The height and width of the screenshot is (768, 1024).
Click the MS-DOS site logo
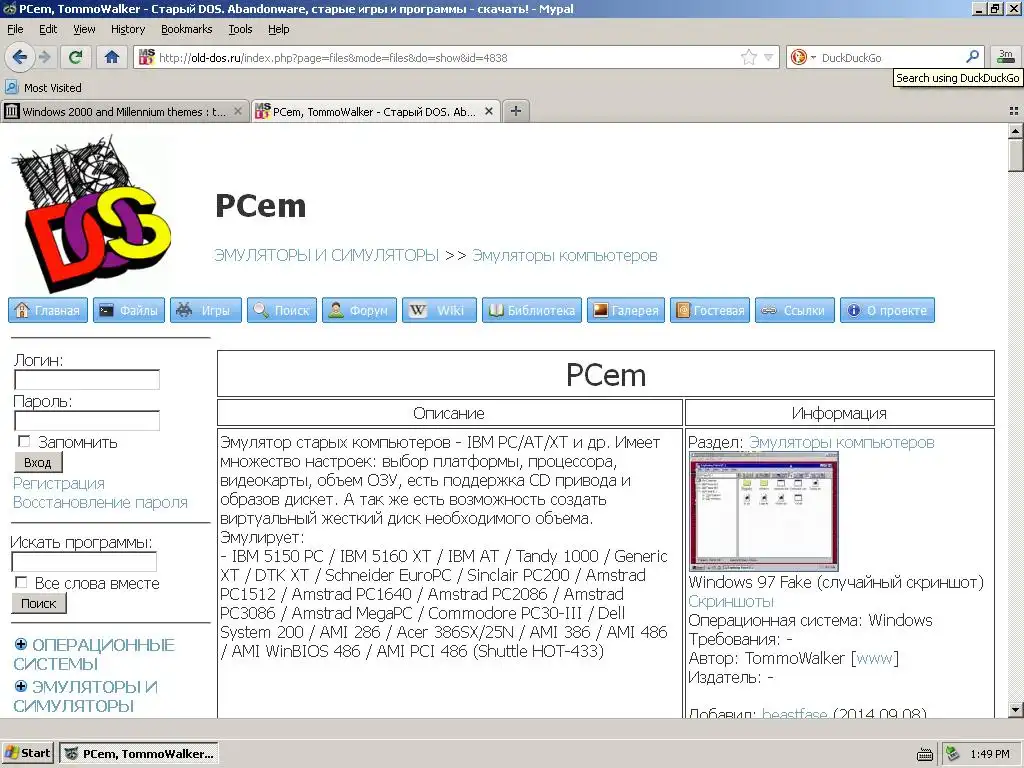click(x=91, y=214)
